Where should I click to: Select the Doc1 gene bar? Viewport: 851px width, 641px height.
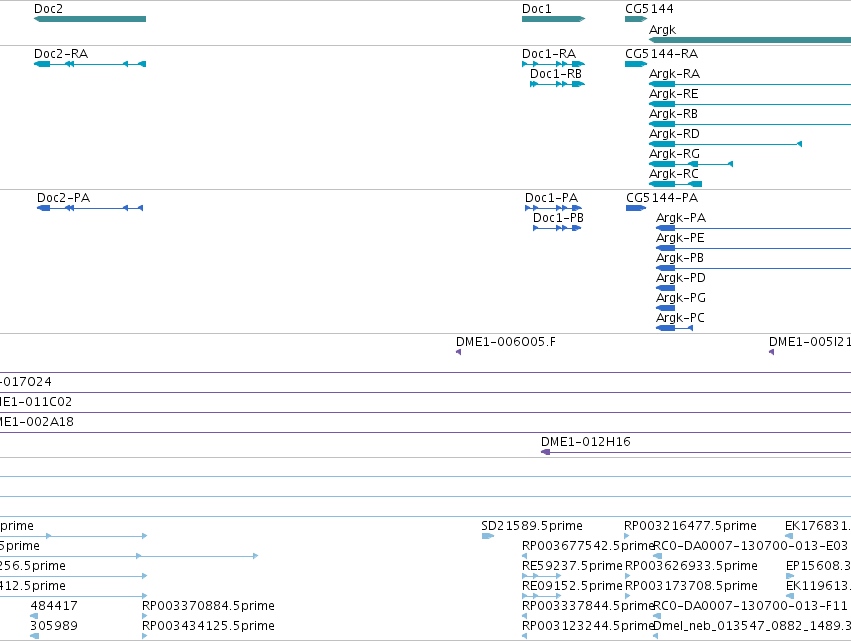[554, 19]
